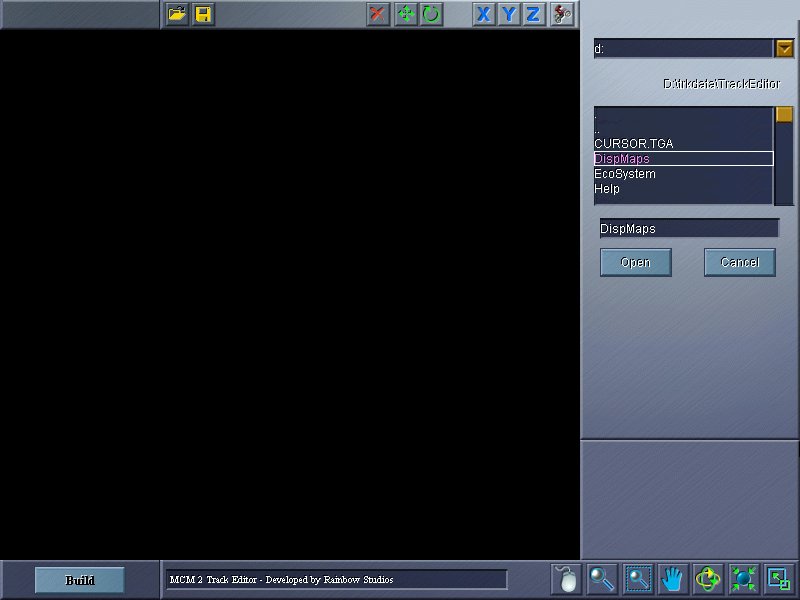This screenshot has width=800, height=600.
Task: Click the d: drive field
Action: (683, 48)
